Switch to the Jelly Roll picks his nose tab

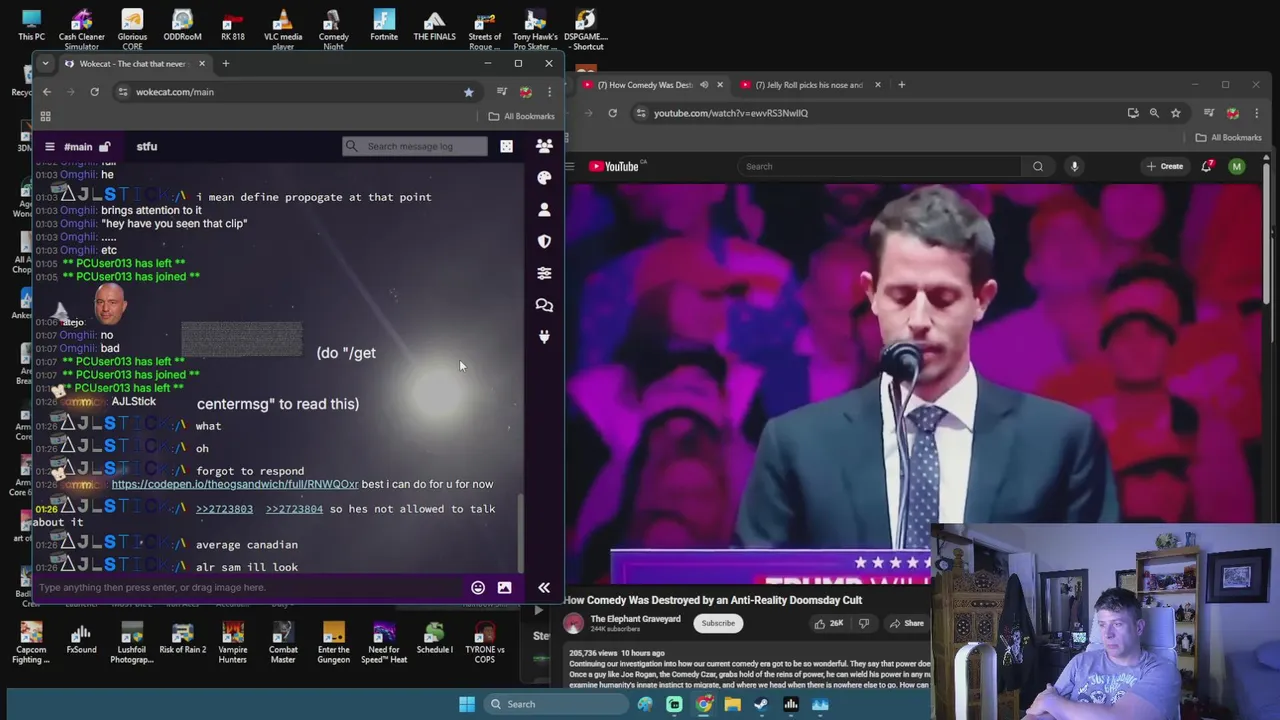808,85
